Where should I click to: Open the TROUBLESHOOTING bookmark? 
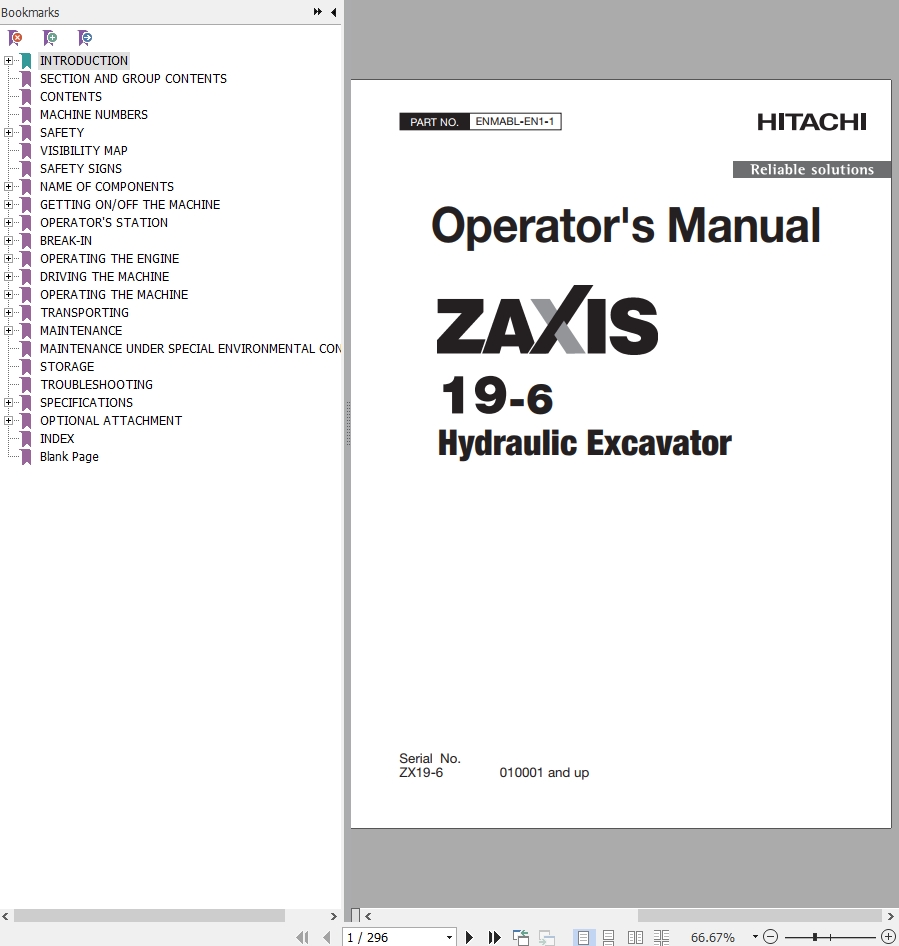pos(96,384)
